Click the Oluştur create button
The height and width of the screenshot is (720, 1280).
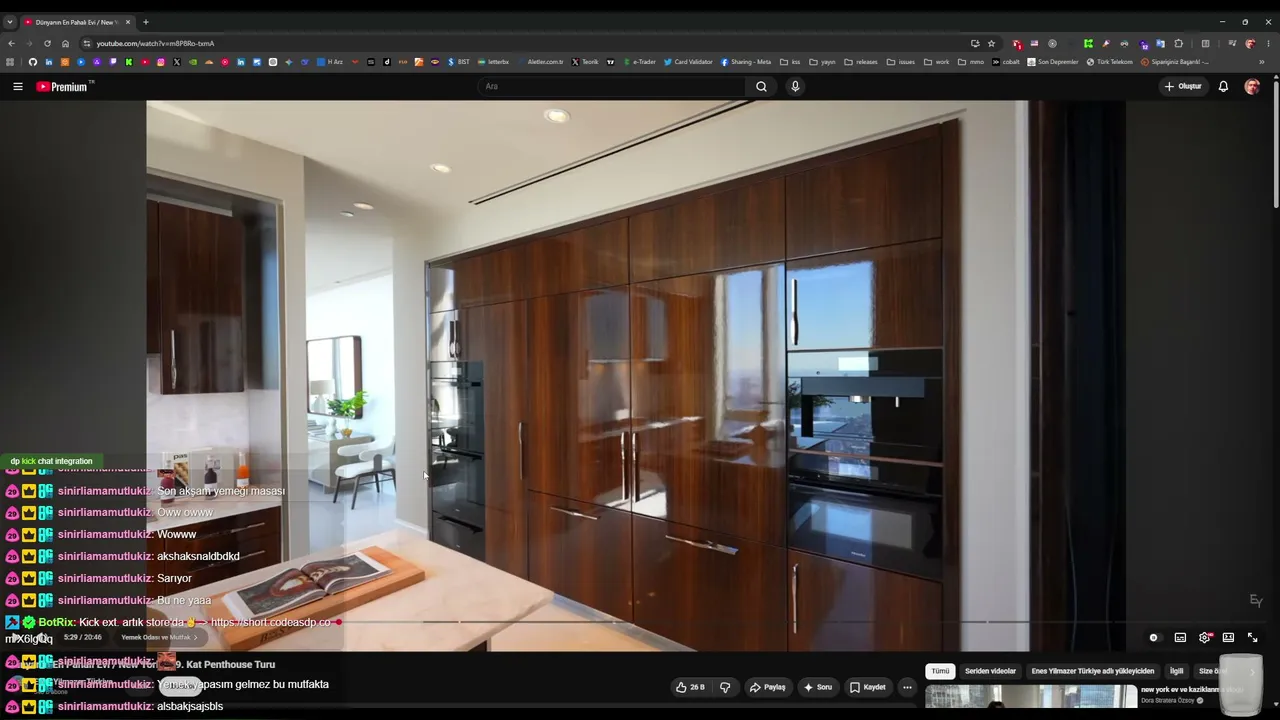coord(1183,86)
